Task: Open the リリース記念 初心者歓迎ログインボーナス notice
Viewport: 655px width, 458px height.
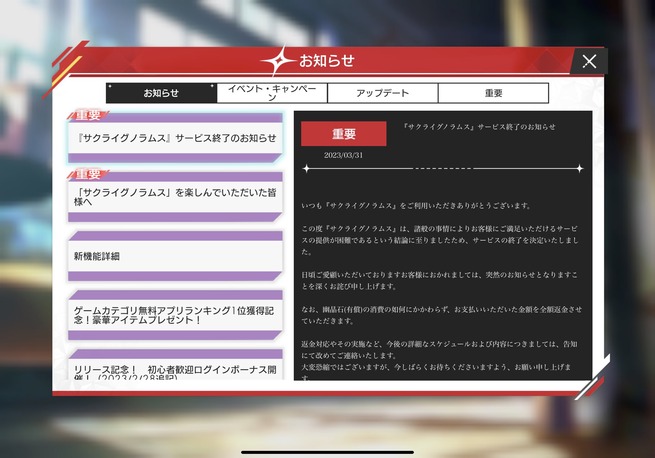Action: pyautogui.click(x=175, y=365)
